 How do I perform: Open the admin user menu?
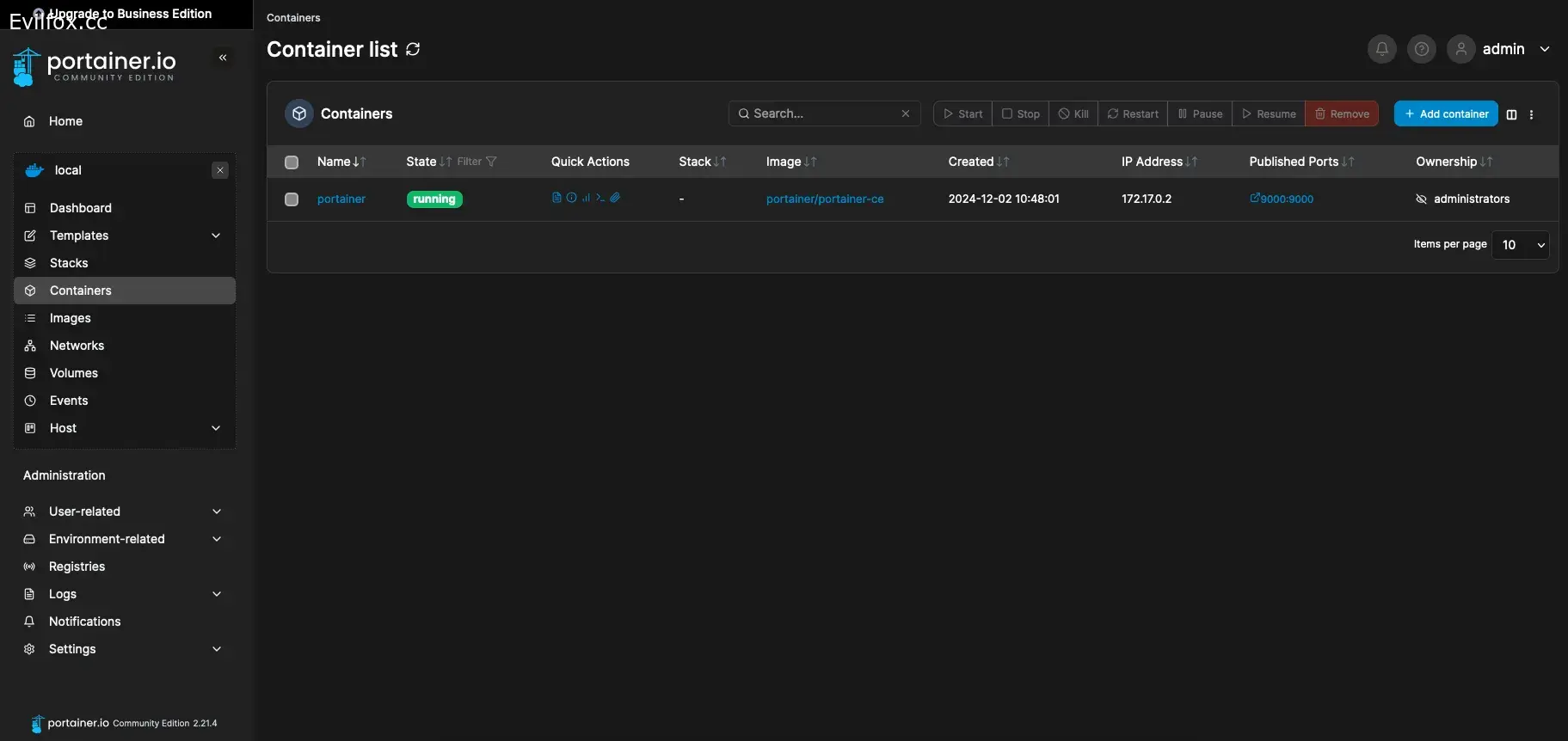click(x=1503, y=49)
